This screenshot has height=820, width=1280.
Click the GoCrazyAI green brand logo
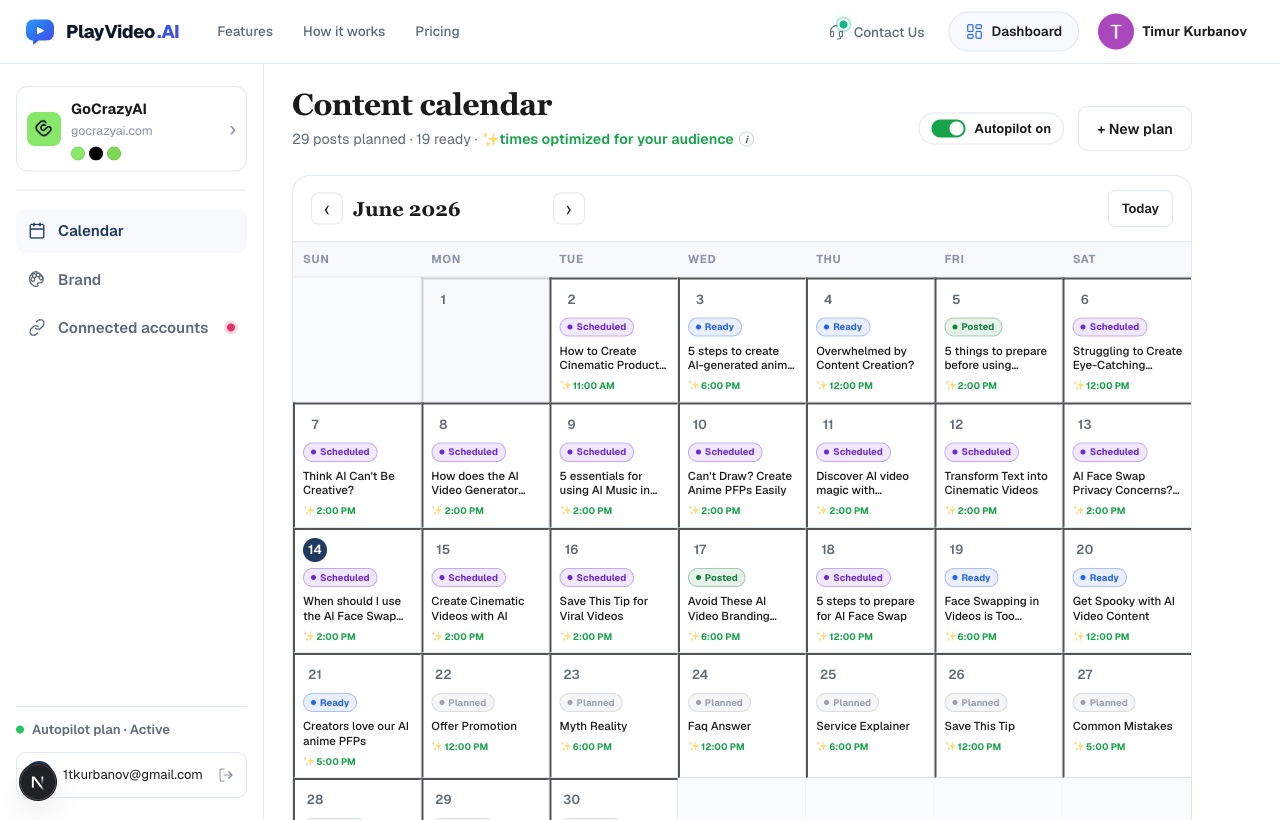[44, 129]
